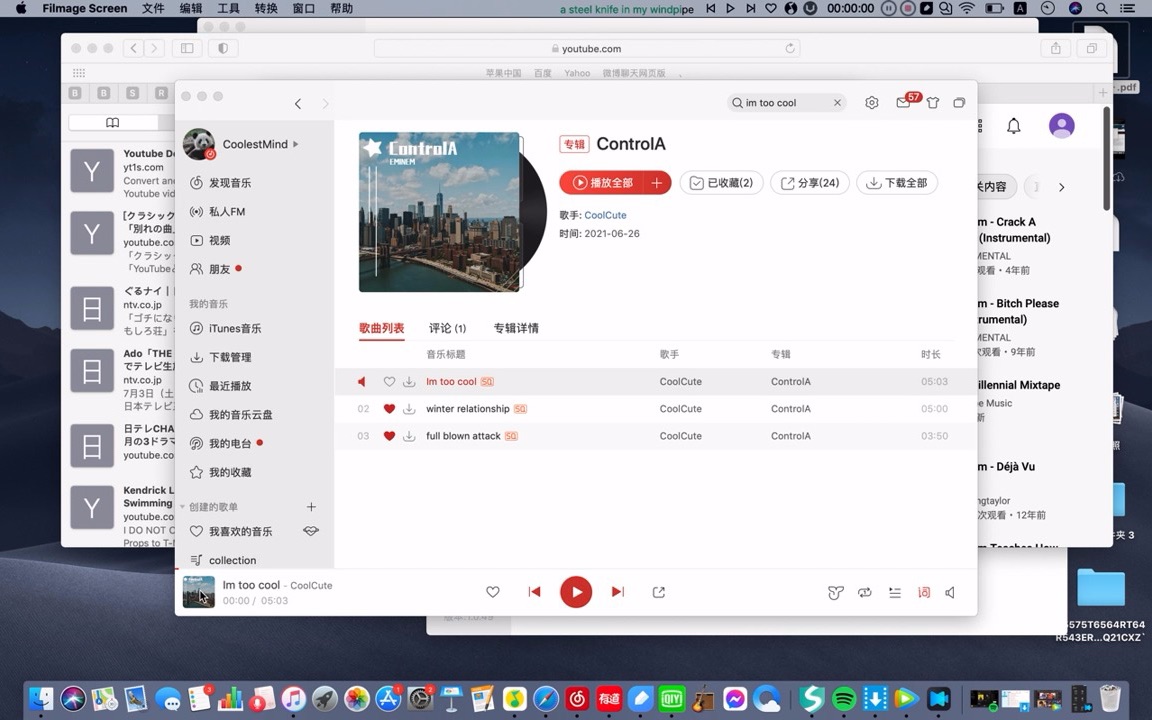This screenshot has width=1152, height=720.
Task: Start heartbeat mode next to 我喜欢的音乐
Action: coord(311,530)
